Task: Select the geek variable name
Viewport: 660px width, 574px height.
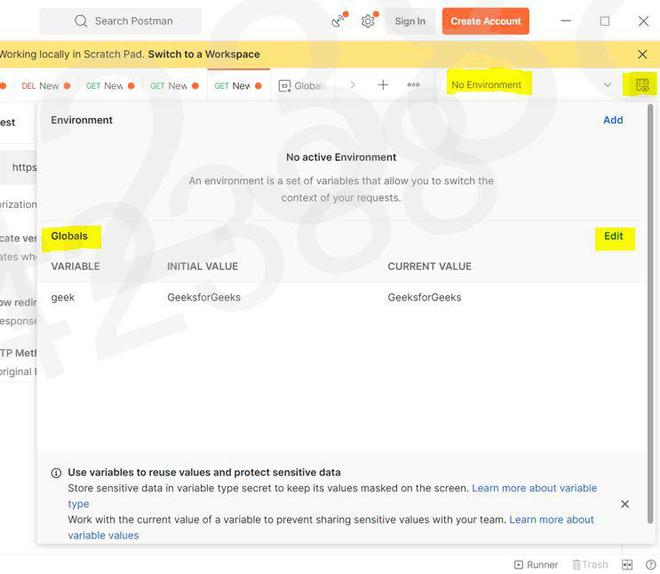Action: (x=63, y=298)
